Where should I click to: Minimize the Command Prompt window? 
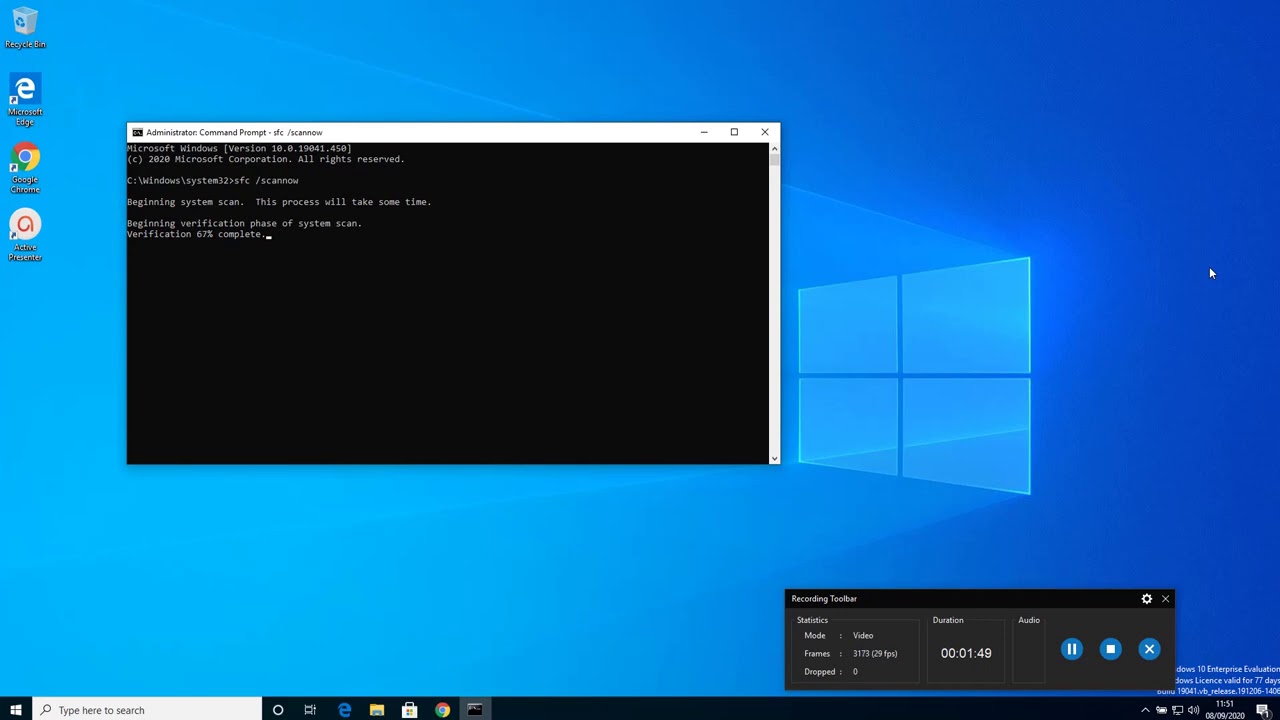[704, 132]
